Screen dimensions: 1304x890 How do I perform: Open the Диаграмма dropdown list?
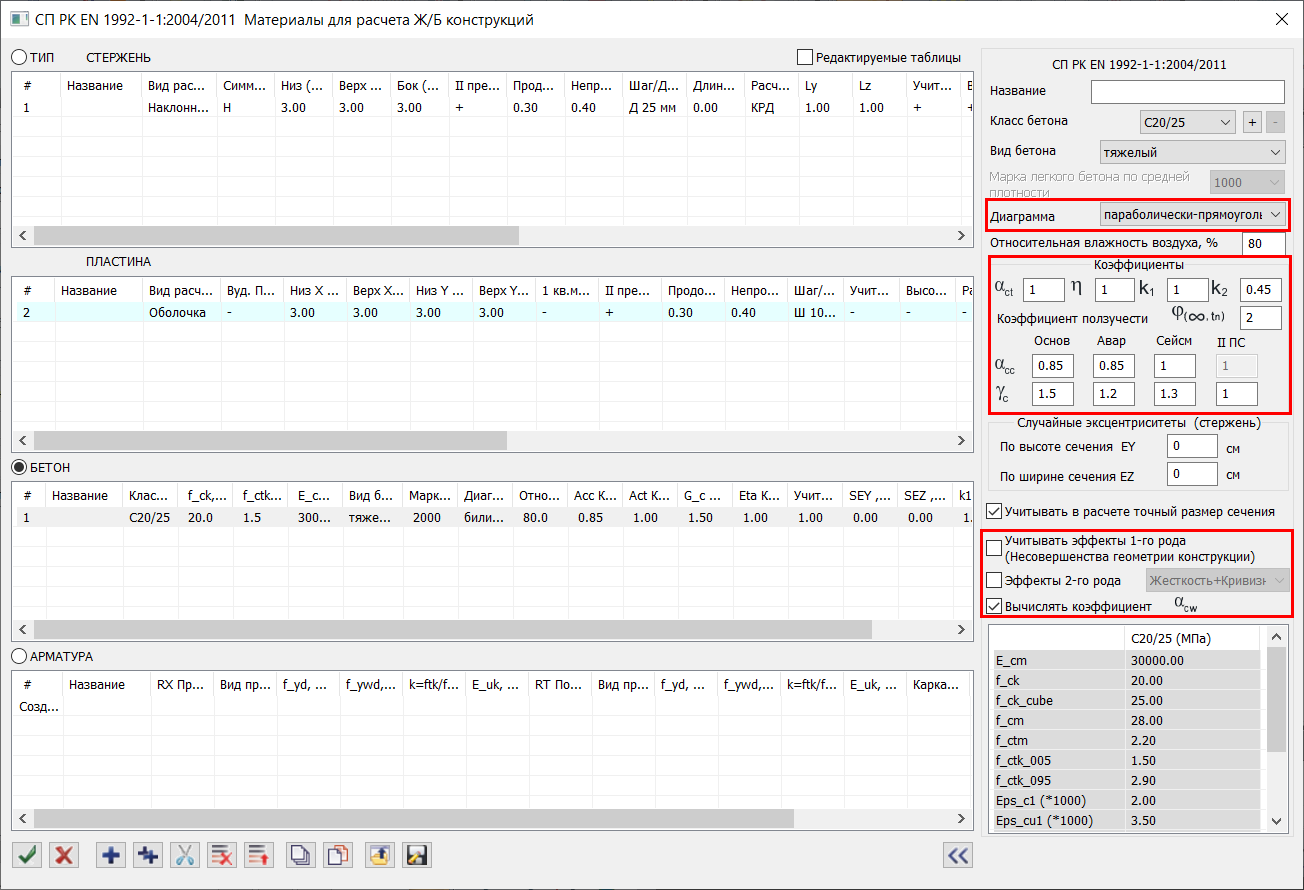(1191, 214)
